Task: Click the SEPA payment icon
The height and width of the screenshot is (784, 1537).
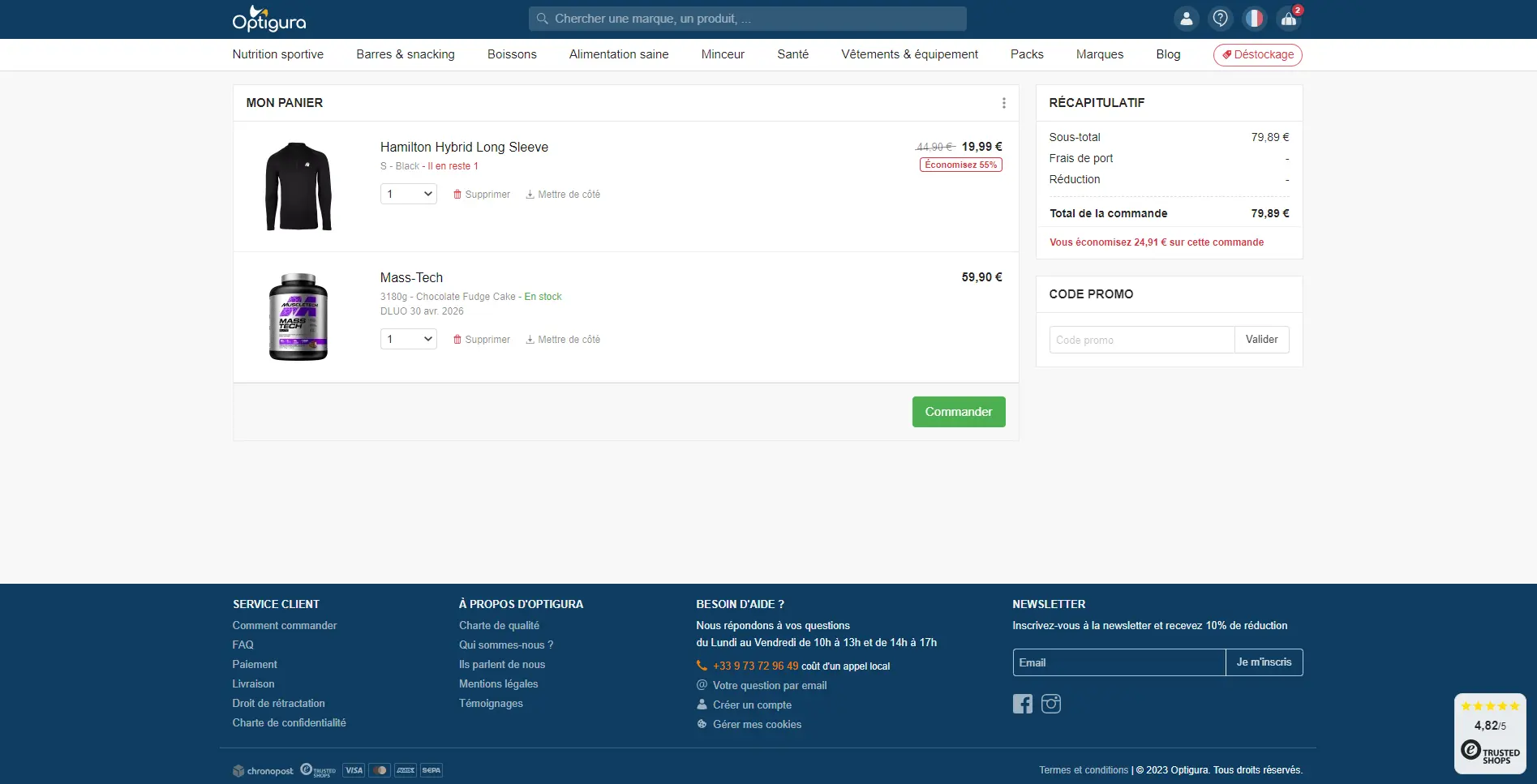Action: tap(431, 770)
